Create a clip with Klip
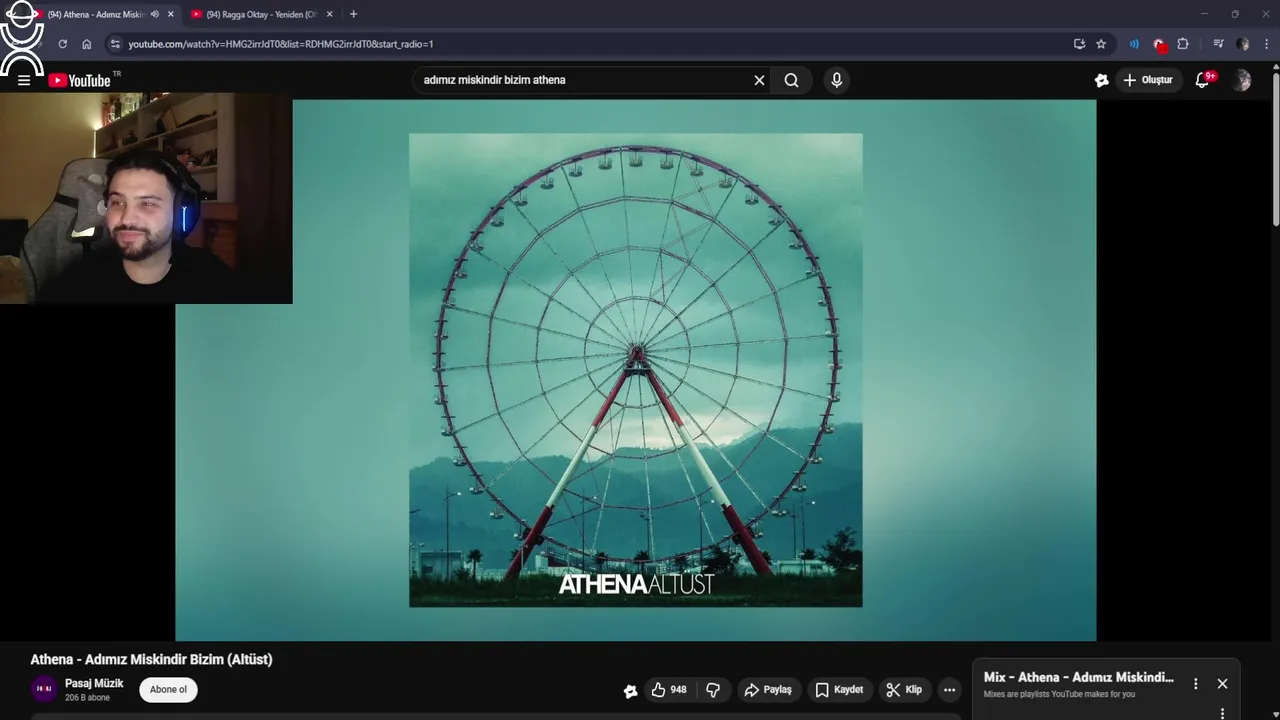Viewport: 1280px width, 720px height. point(904,690)
